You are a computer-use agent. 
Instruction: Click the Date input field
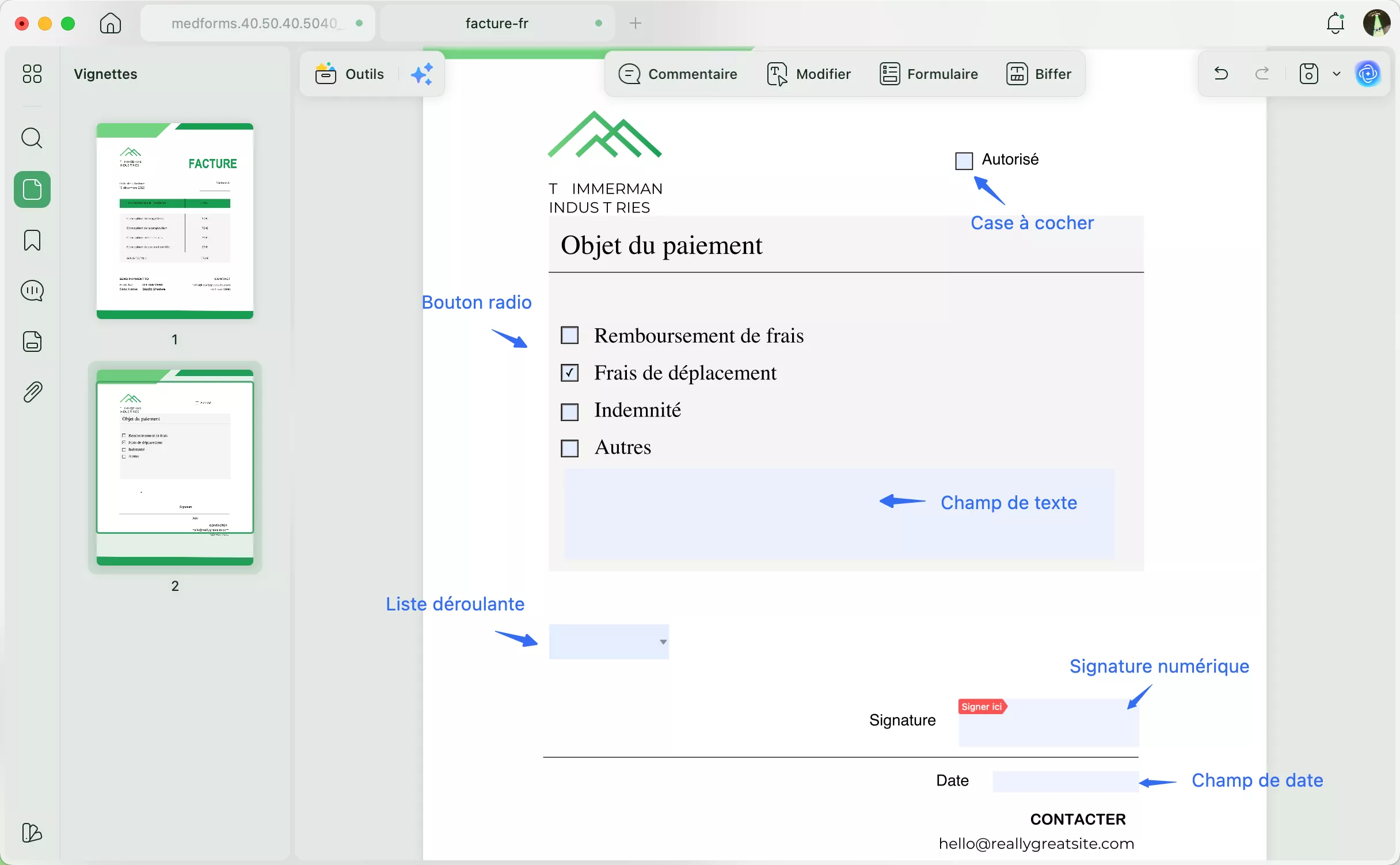[1066, 781]
